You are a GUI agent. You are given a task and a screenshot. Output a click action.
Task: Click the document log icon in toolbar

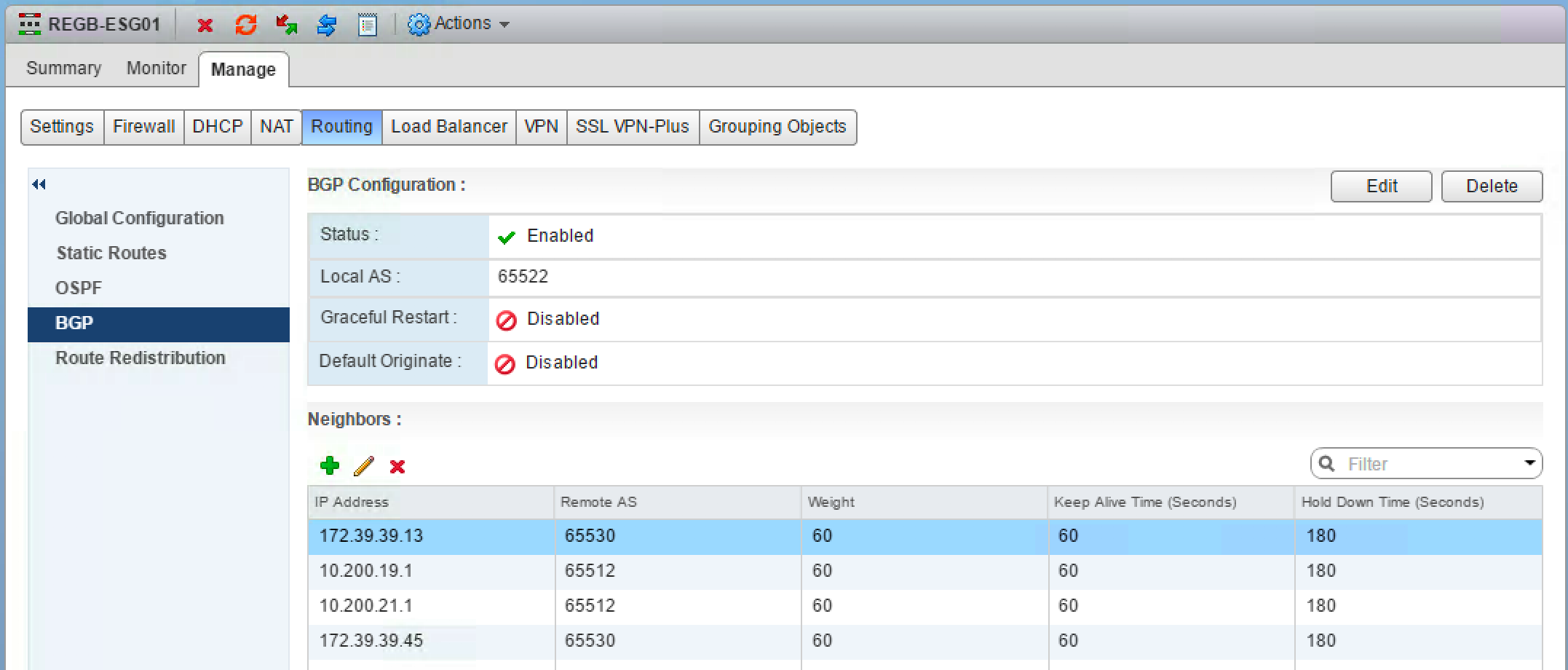368,25
